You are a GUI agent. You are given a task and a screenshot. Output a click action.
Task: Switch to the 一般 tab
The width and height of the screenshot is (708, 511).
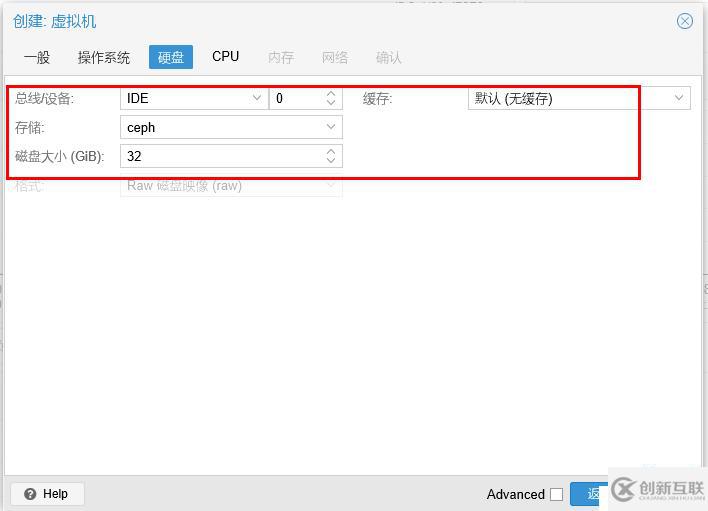[37, 57]
